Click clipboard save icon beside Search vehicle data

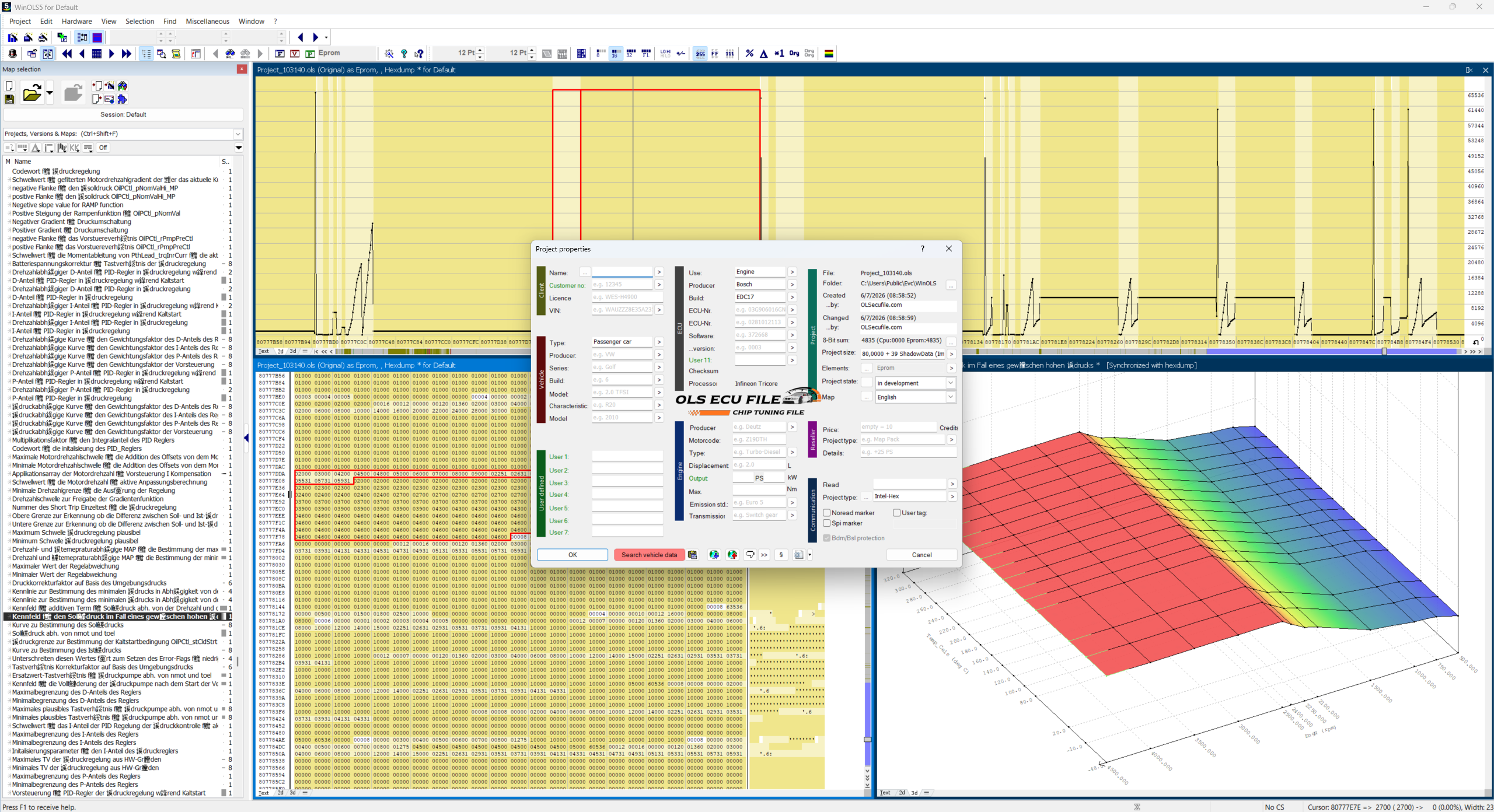click(x=693, y=555)
